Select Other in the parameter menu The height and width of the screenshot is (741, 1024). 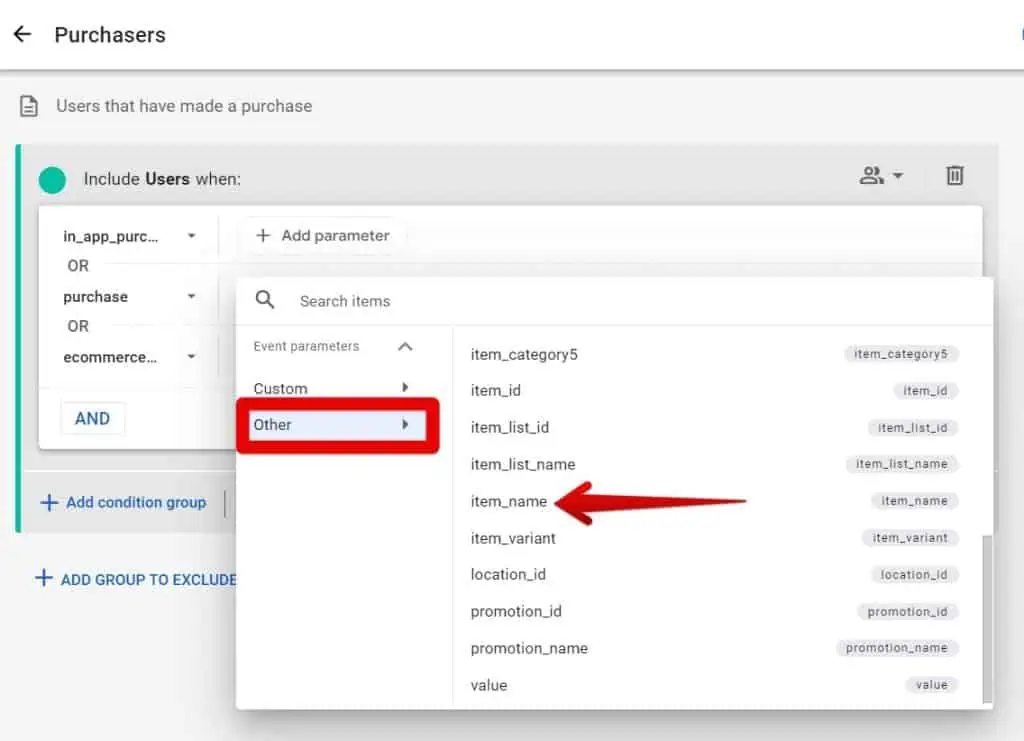point(272,424)
